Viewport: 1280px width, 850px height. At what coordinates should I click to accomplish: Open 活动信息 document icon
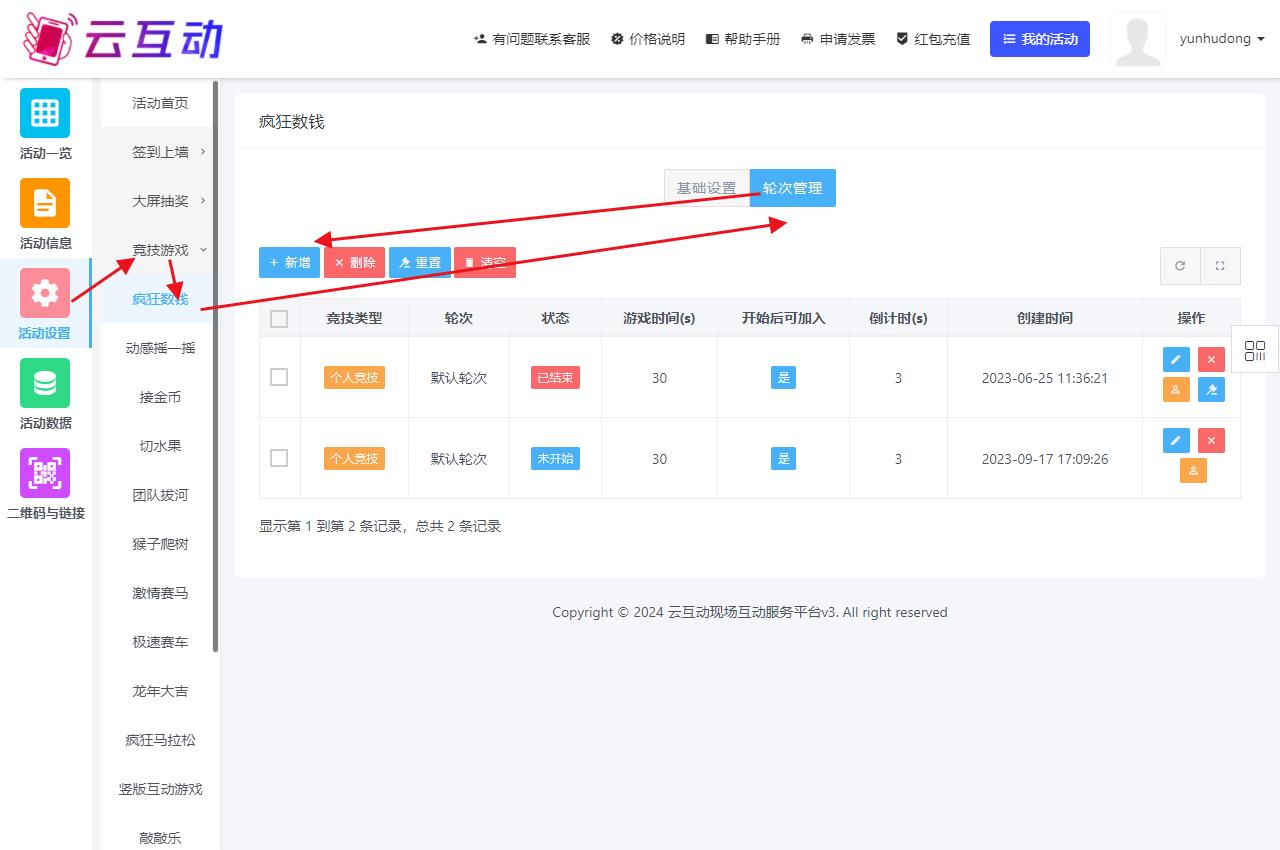pos(45,203)
